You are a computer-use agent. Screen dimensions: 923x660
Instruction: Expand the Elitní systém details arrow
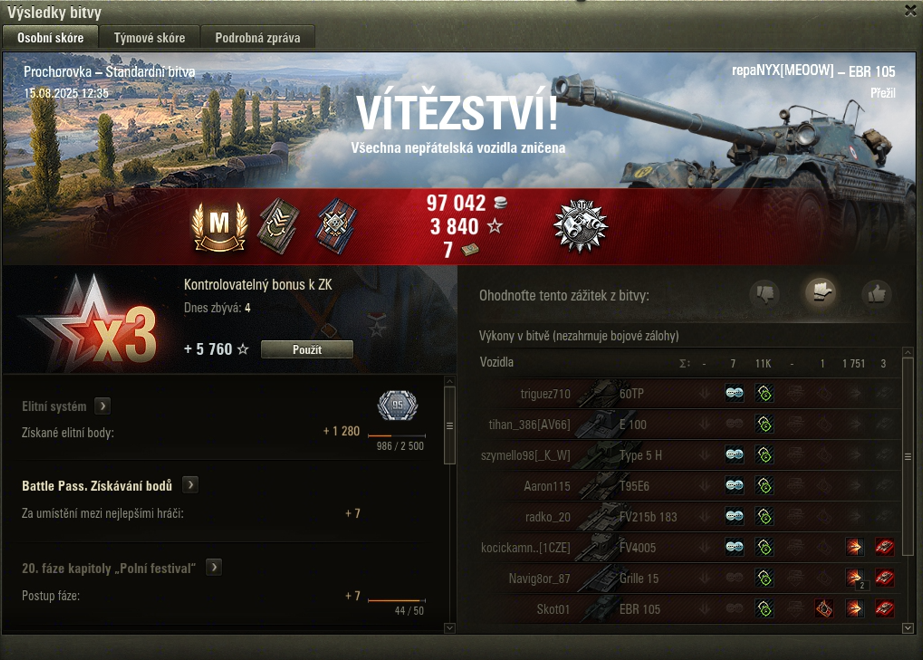102,406
